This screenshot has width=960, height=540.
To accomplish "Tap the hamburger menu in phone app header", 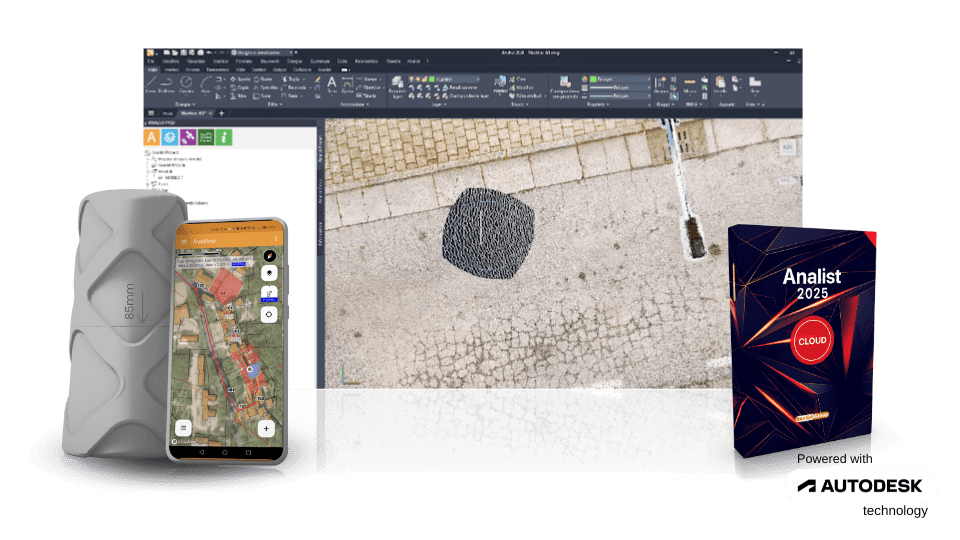I will tap(183, 239).
